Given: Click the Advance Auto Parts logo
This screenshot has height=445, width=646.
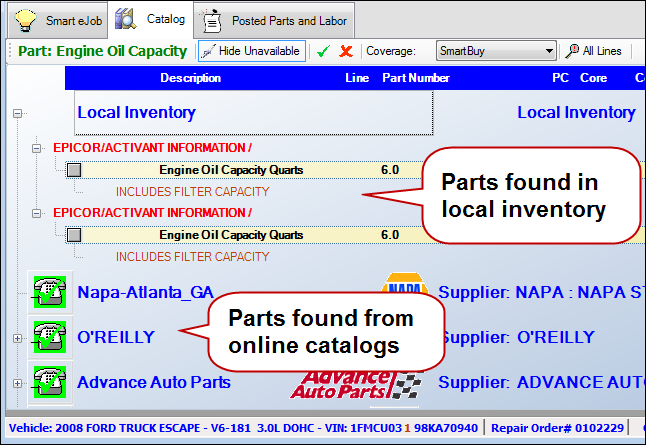Looking at the screenshot, I should pos(345,382).
